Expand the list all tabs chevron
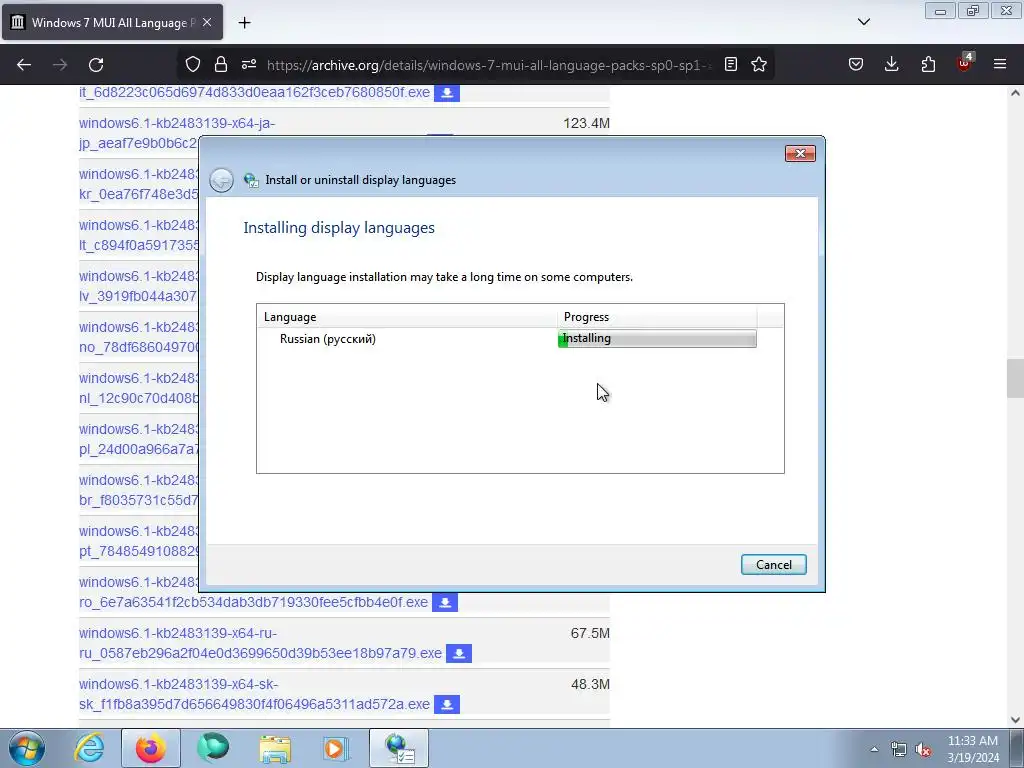The height and width of the screenshot is (768, 1024). (863, 22)
